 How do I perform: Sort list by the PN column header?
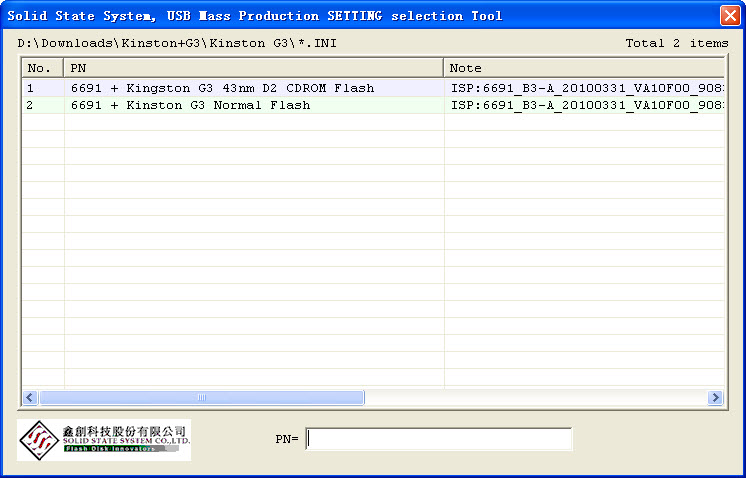tap(254, 68)
